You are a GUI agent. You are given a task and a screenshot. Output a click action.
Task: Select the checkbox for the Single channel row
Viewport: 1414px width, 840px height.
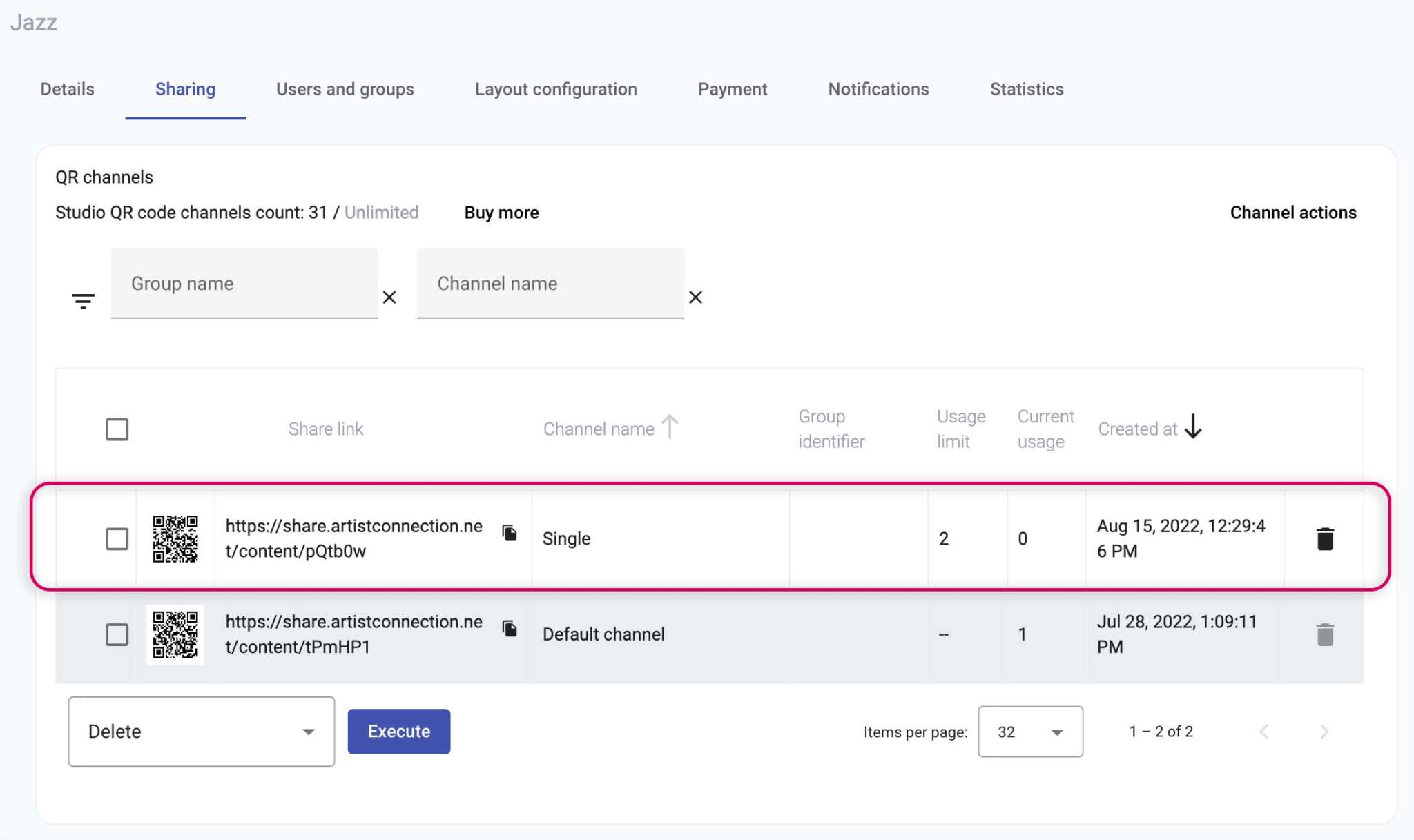117,538
